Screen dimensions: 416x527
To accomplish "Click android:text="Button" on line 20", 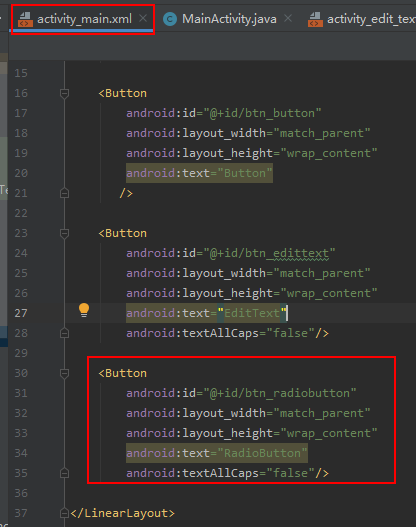I will point(199,173).
